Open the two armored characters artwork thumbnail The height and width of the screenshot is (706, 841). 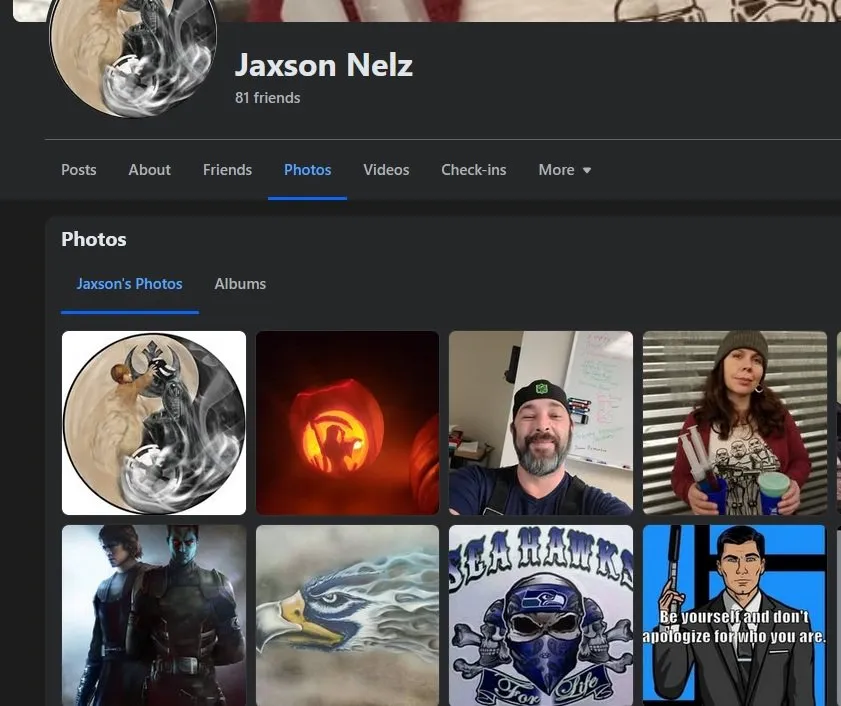pyautogui.click(x=154, y=614)
